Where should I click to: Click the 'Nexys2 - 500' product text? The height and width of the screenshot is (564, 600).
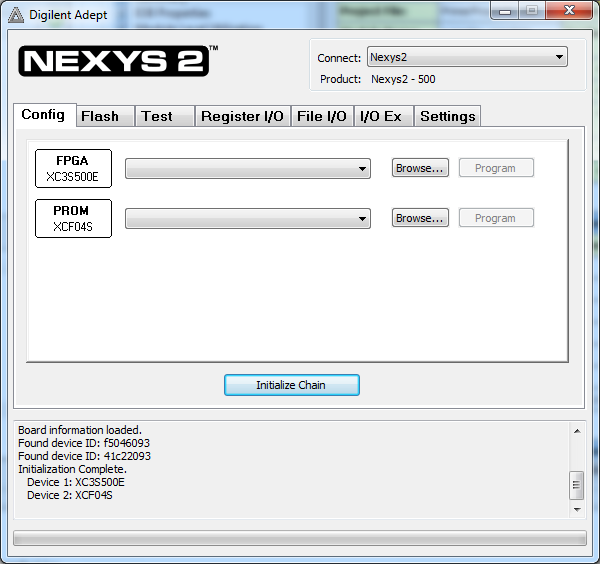point(403,79)
